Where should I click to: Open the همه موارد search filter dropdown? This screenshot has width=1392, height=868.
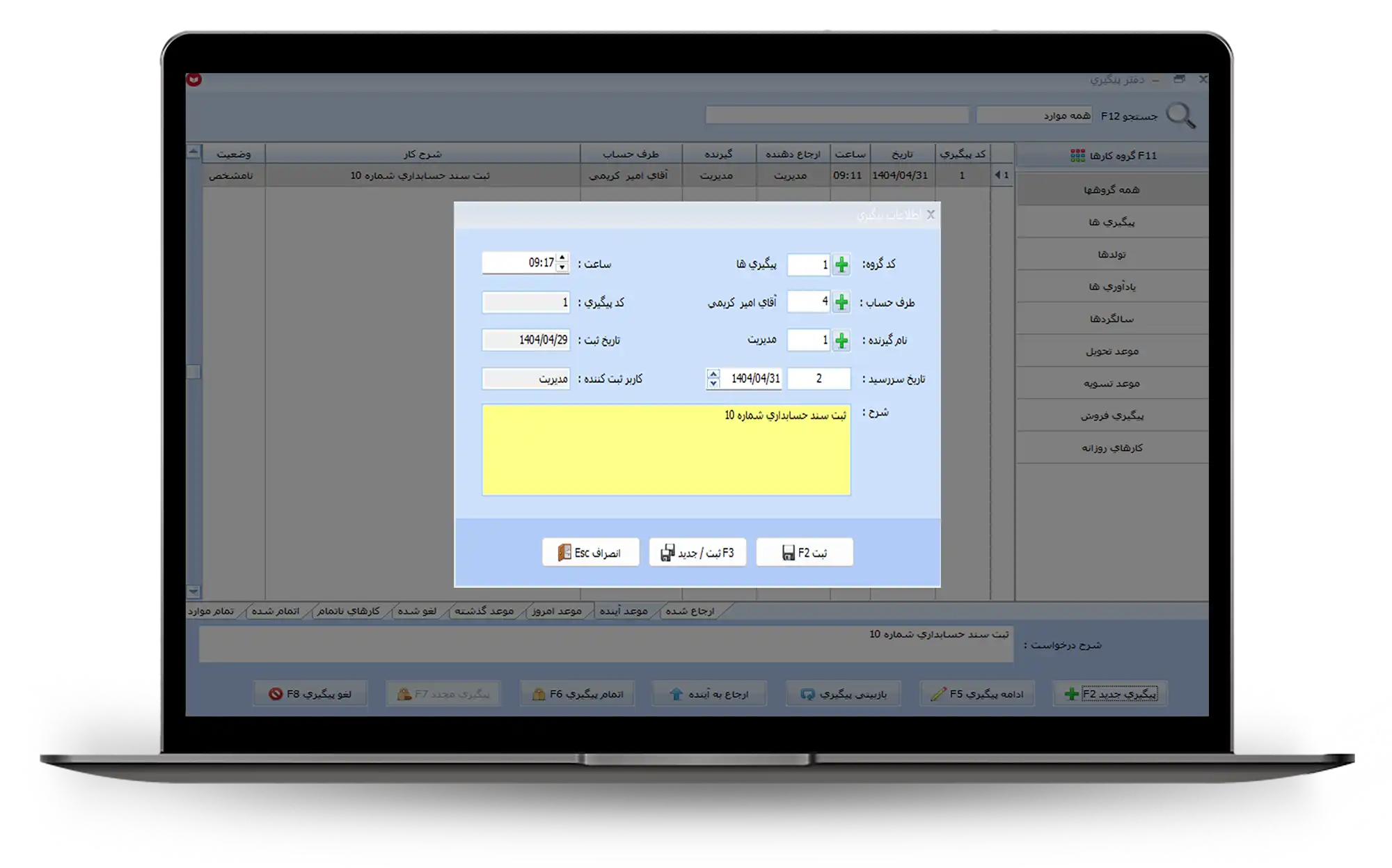pyautogui.click(x=1034, y=116)
